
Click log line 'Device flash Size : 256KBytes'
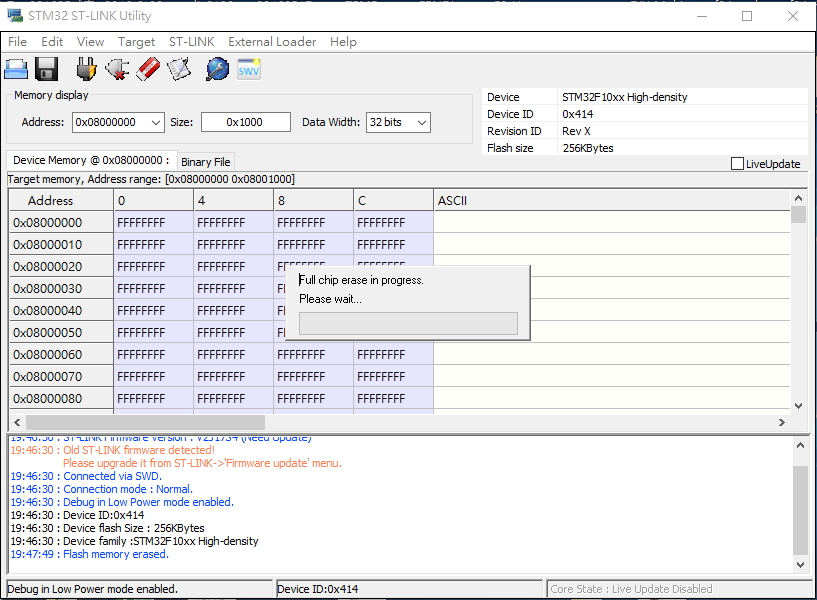coord(107,528)
